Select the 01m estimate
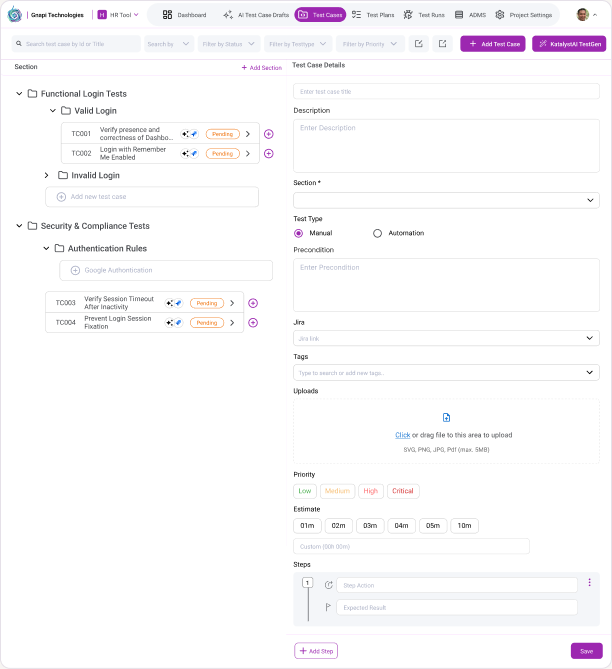This screenshot has width=612, height=669. [x=307, y=526]
